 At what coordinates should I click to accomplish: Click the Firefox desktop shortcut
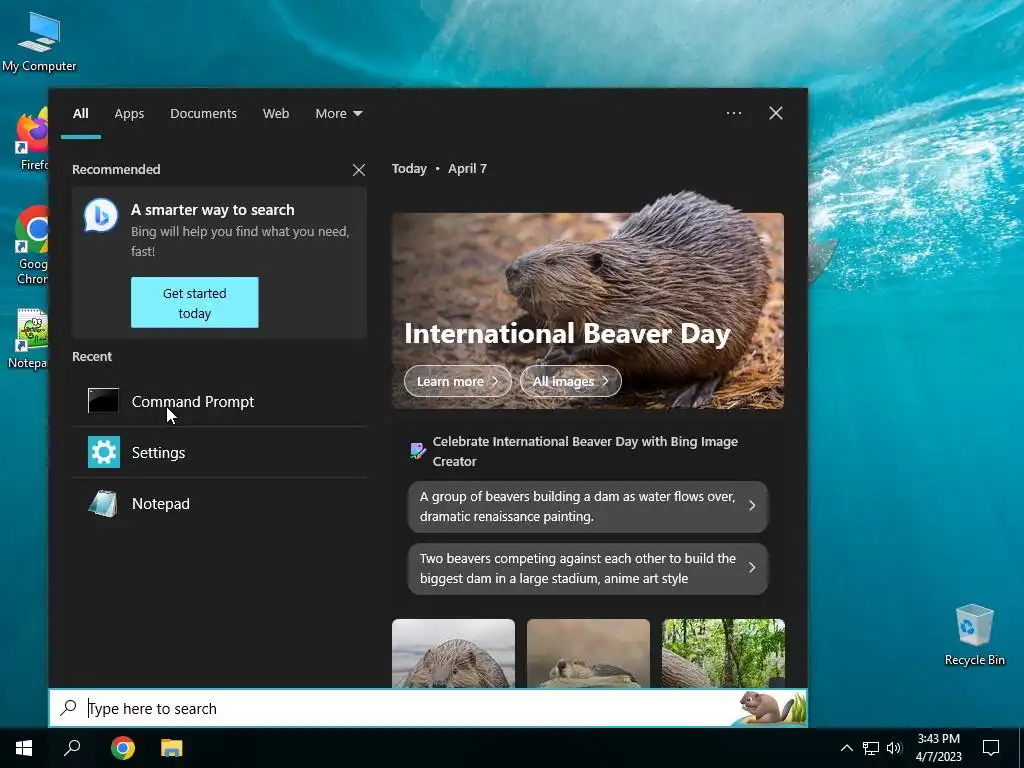[33, 139]
